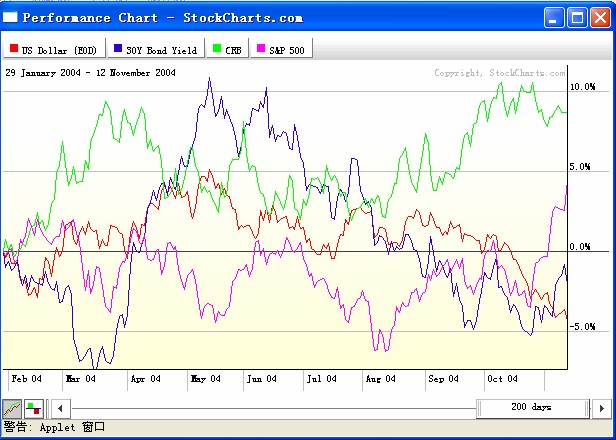Open the US Dollar (EOD) symbol tab
The image size is (616, 440).
(x=54, y=48)
